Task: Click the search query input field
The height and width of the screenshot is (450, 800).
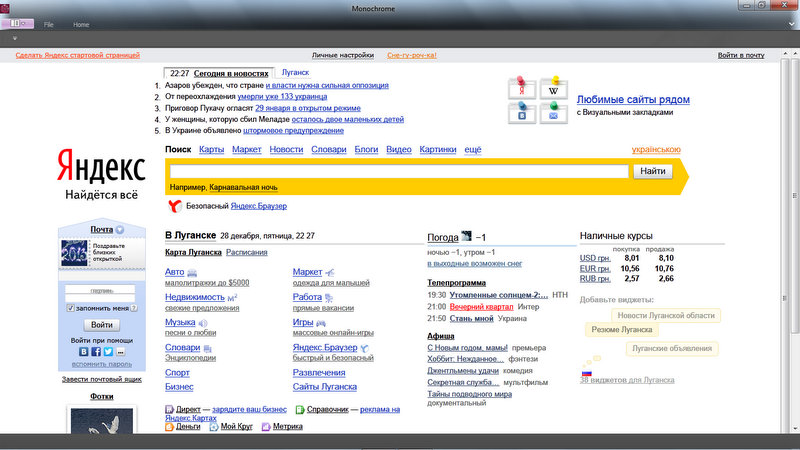Action: point(399,171)
